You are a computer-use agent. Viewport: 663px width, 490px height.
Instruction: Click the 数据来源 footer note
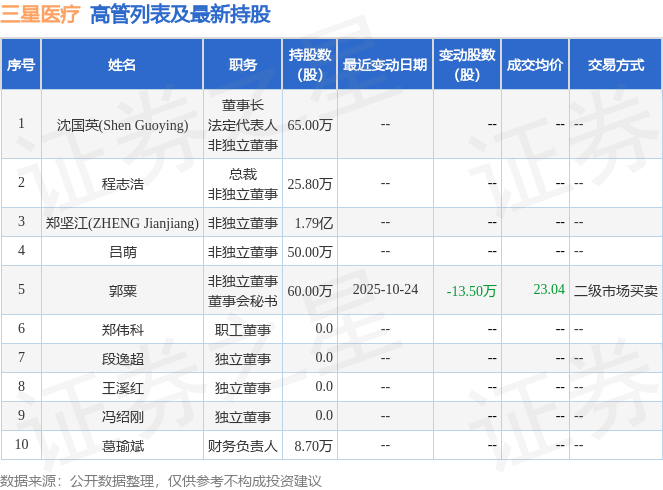(x=161, y=481)
